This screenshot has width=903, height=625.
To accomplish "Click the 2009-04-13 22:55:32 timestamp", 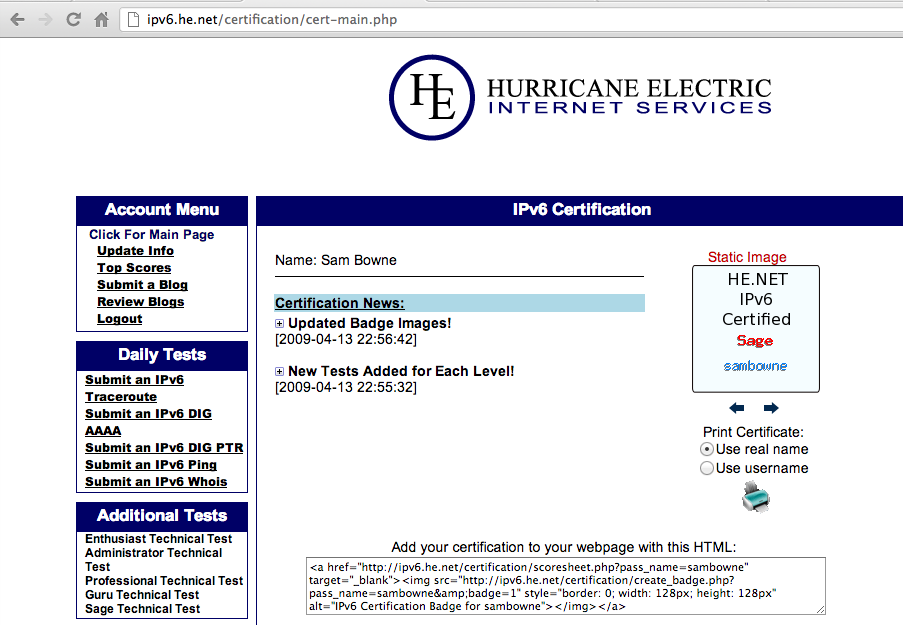I will pyautogui.click(x=346, y=387).
